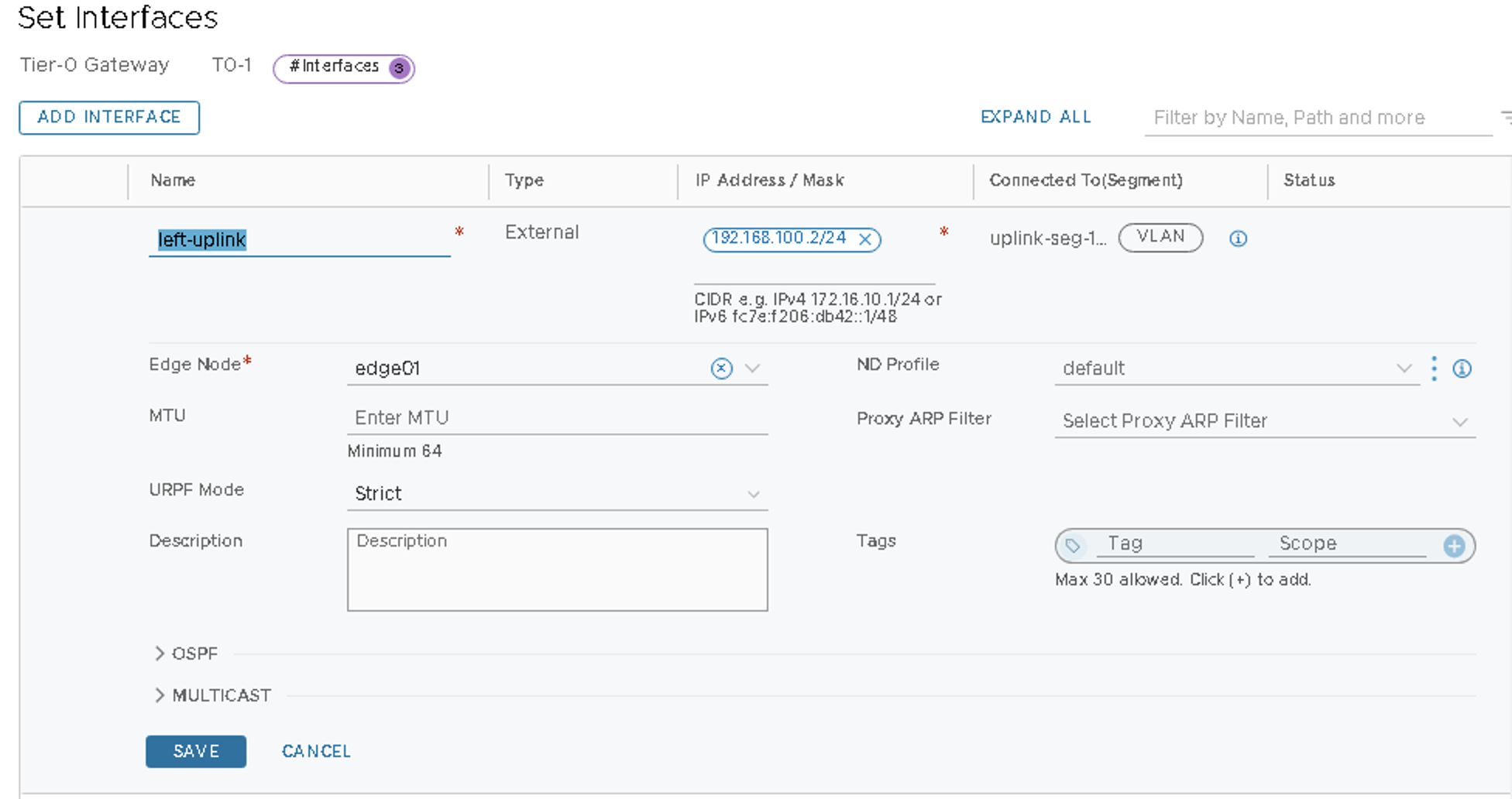Click the Enter MTU input field

coord(556,418)
